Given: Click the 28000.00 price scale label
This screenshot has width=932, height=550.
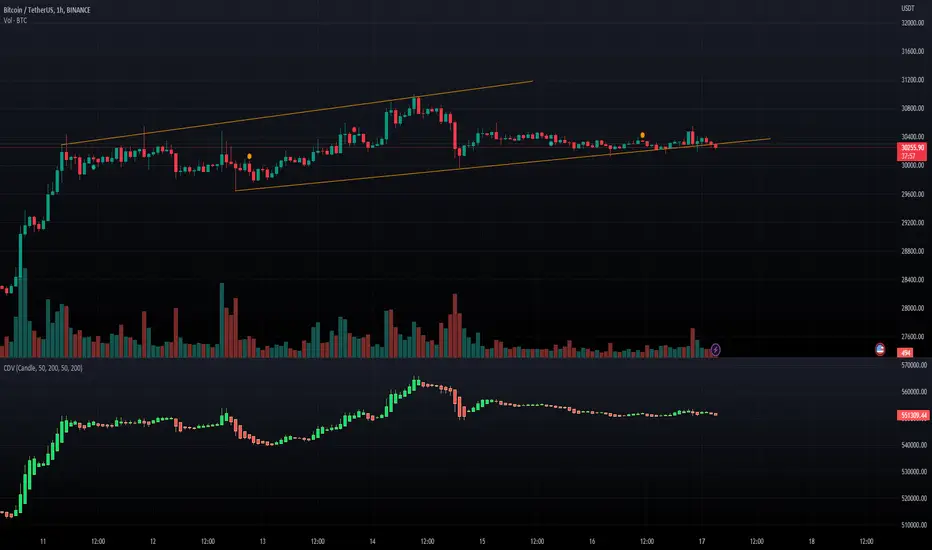Looking at the screenshot, I should pos(912,309).
